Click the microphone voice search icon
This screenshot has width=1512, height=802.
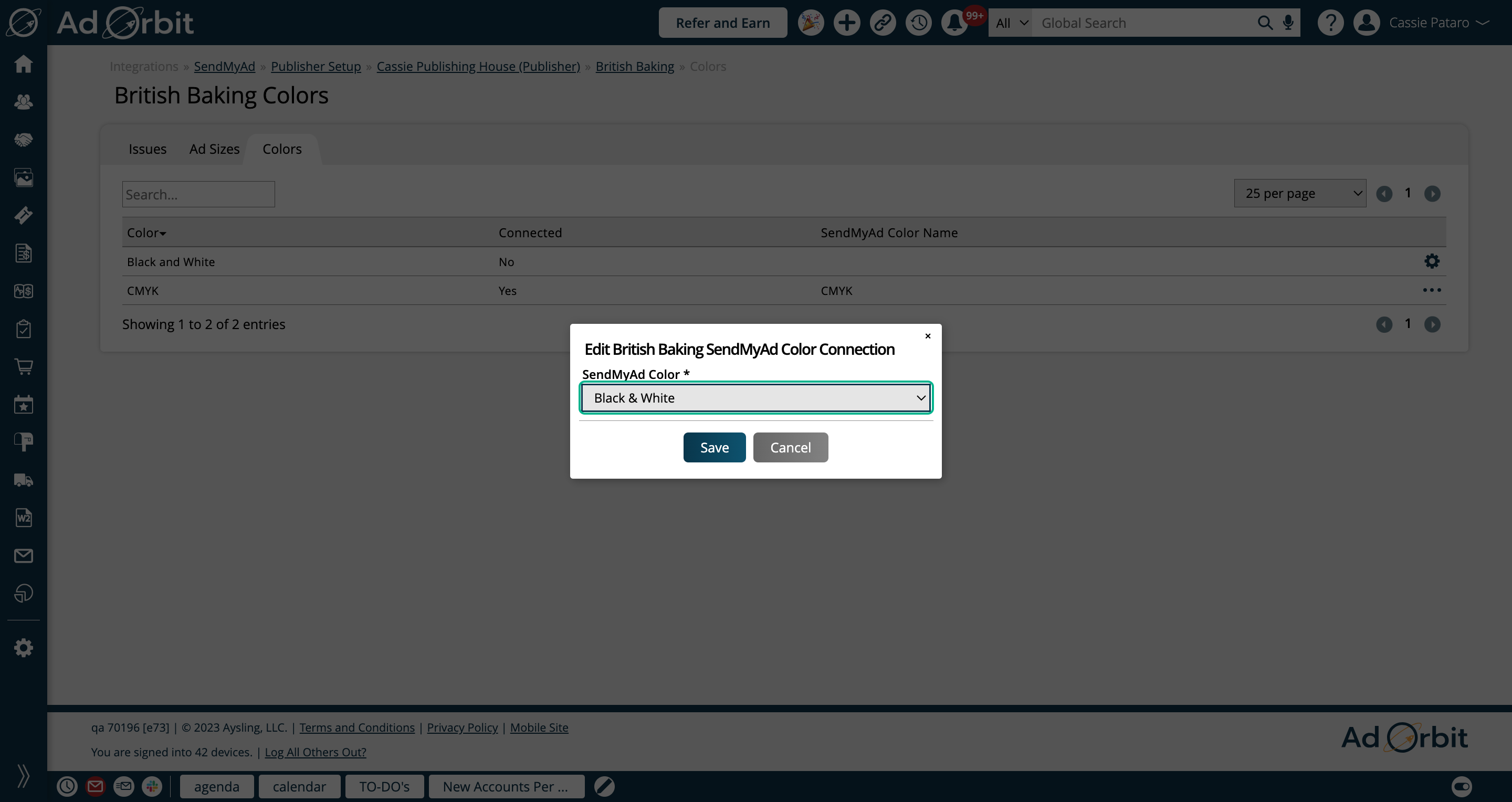tap(1288, 23)
